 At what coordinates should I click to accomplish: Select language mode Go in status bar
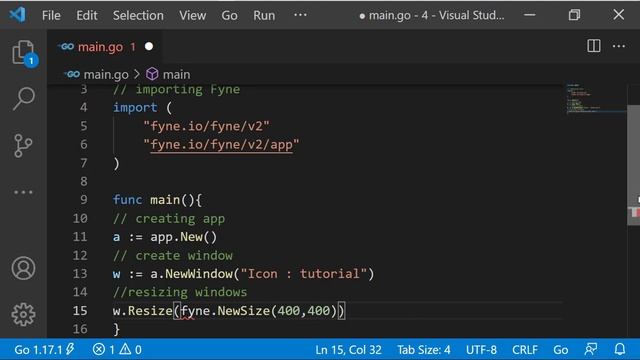coord(560,349)
